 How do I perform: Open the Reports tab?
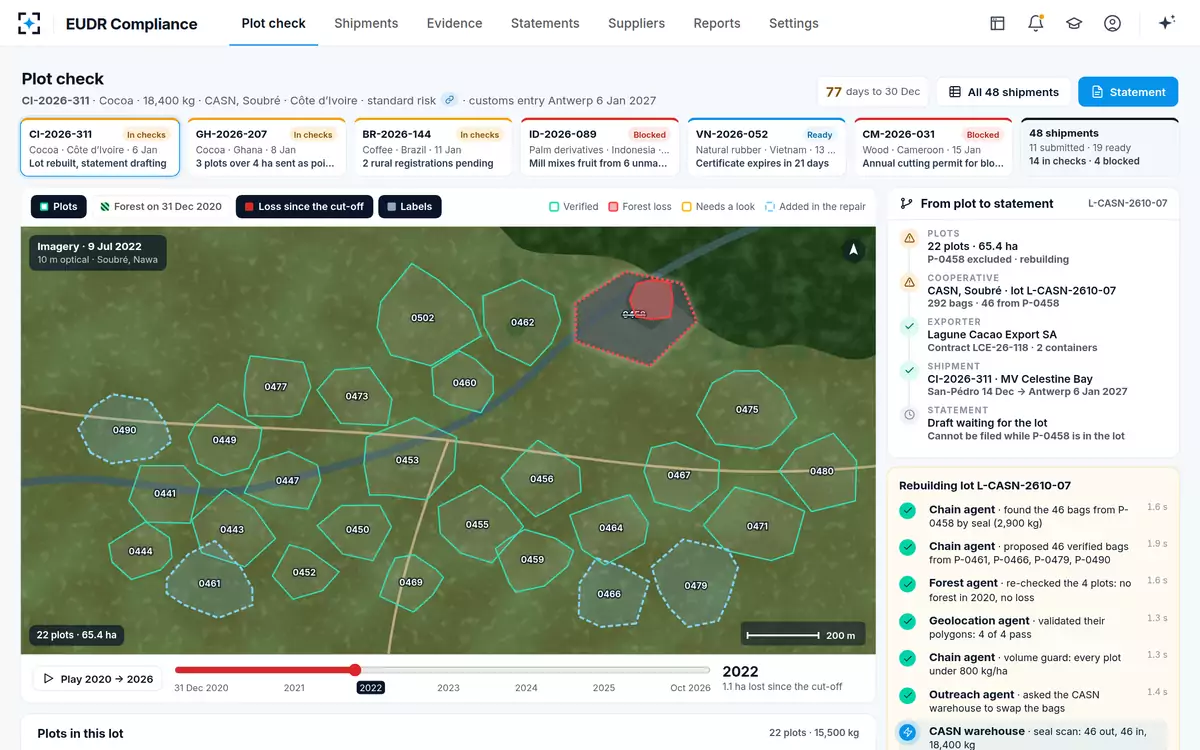[717, 23]
